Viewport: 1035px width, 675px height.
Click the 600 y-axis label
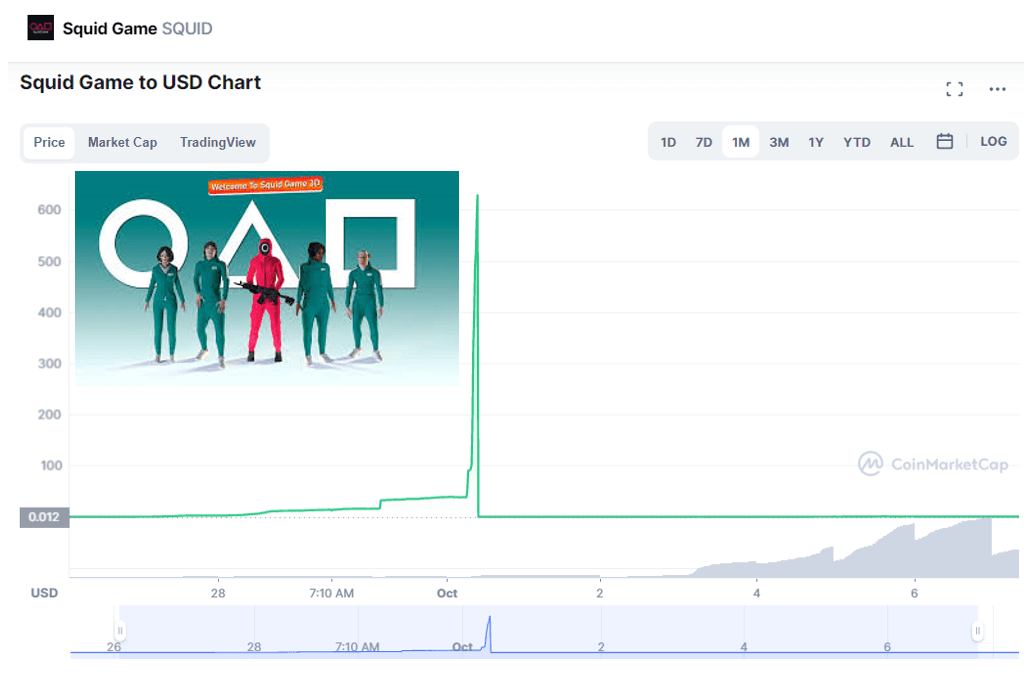pos(50,210)
